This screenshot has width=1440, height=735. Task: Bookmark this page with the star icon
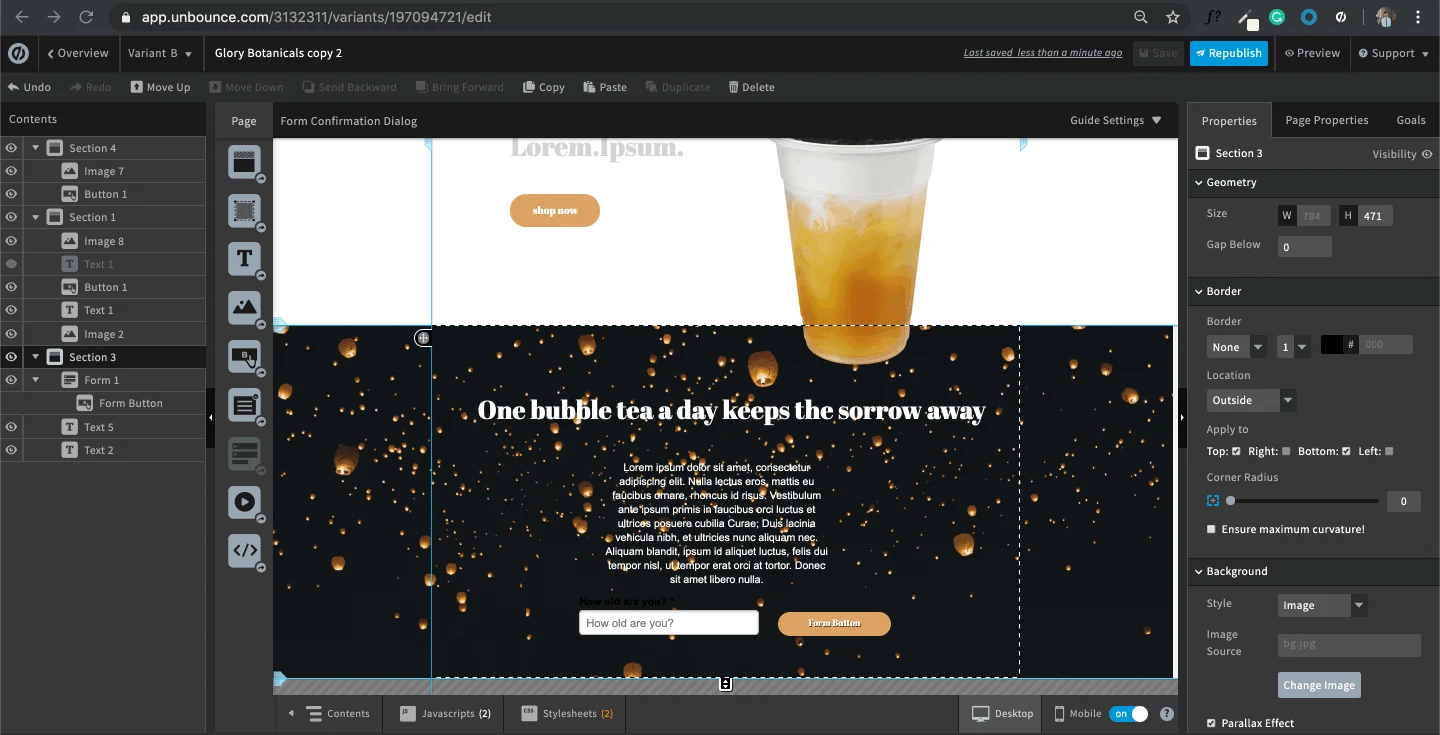[x=1173, y=17]
